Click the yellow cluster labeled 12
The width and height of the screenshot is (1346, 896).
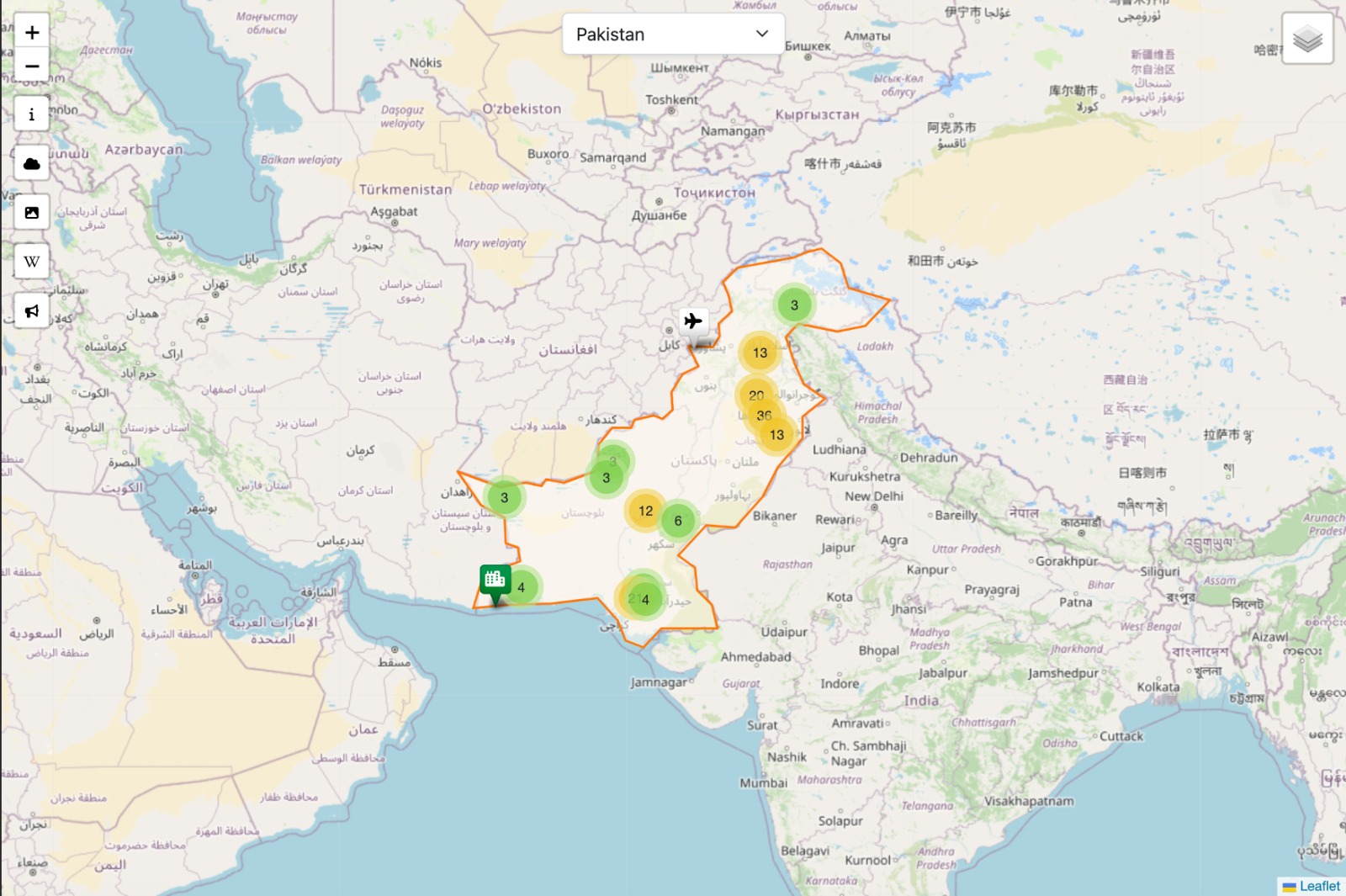(x=645, y=511)
